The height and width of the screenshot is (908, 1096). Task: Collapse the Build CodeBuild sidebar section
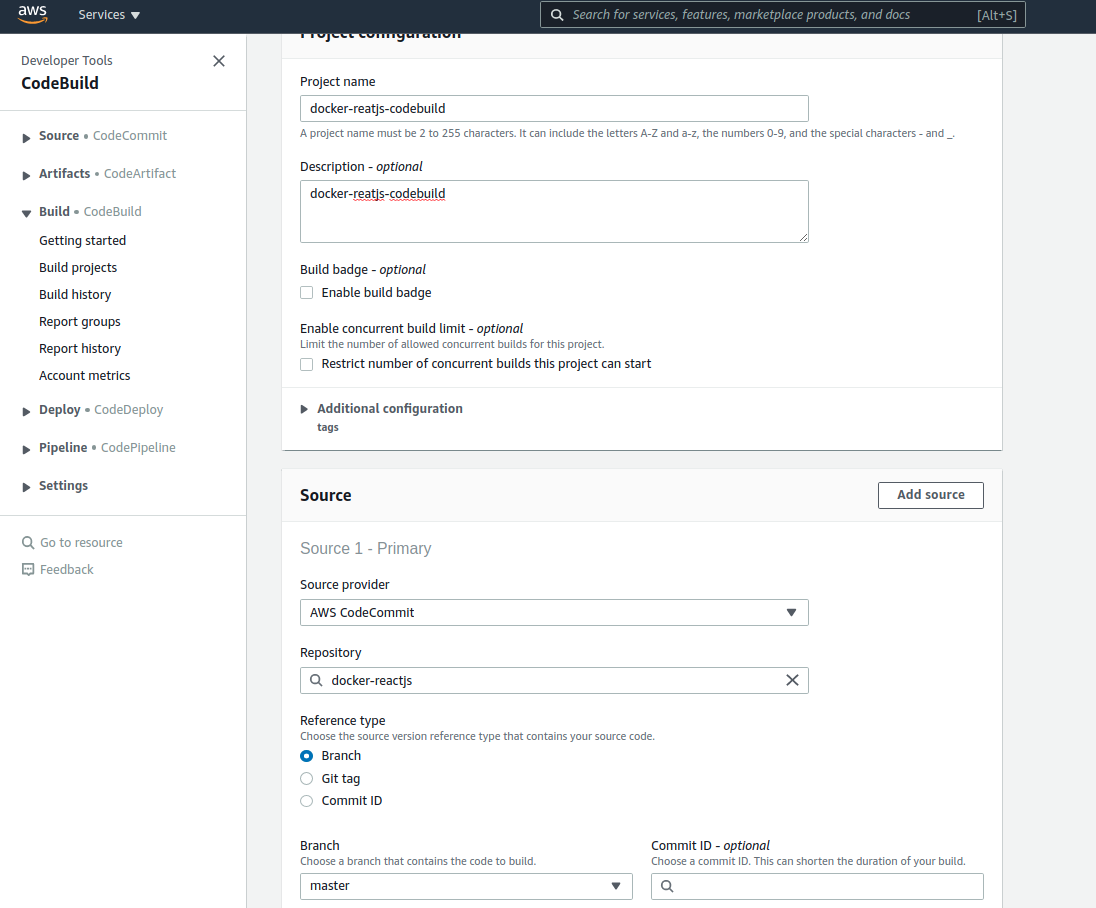point(25,211)
